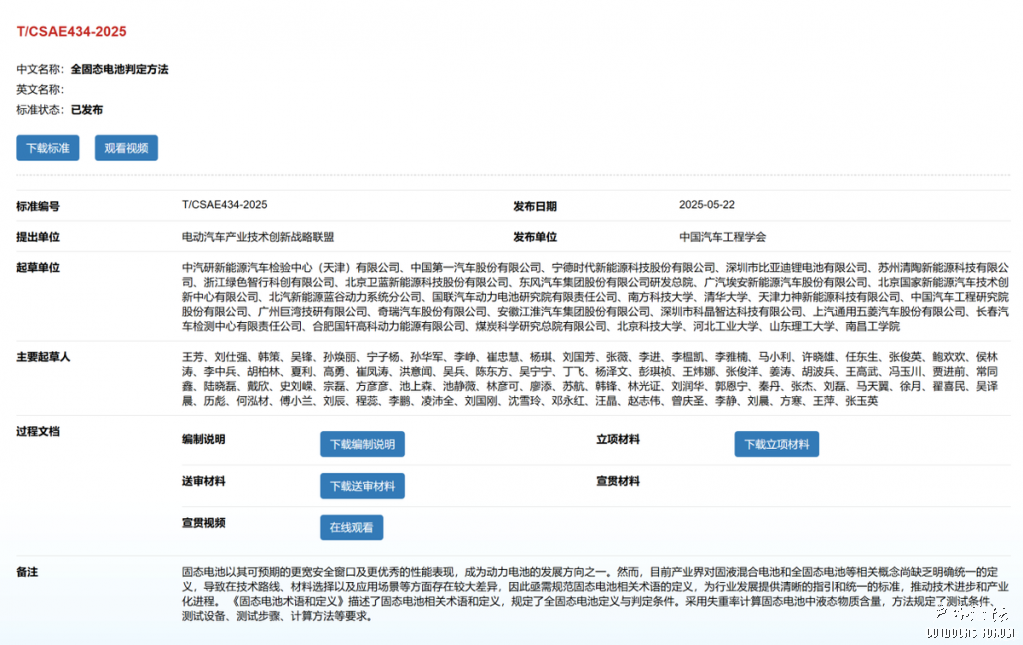This screenshot has height=645, width=1023.
Task: Click the 过程文档 row label
Action: pyautogui.click(x=38, y=431)
